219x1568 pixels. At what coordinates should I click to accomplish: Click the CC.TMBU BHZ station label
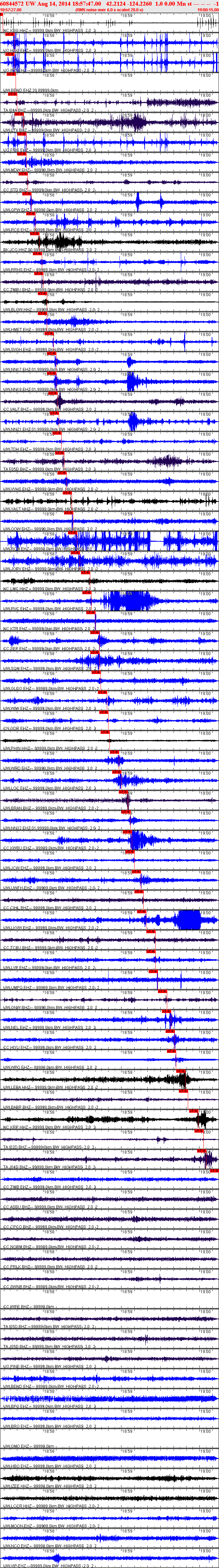50,289
